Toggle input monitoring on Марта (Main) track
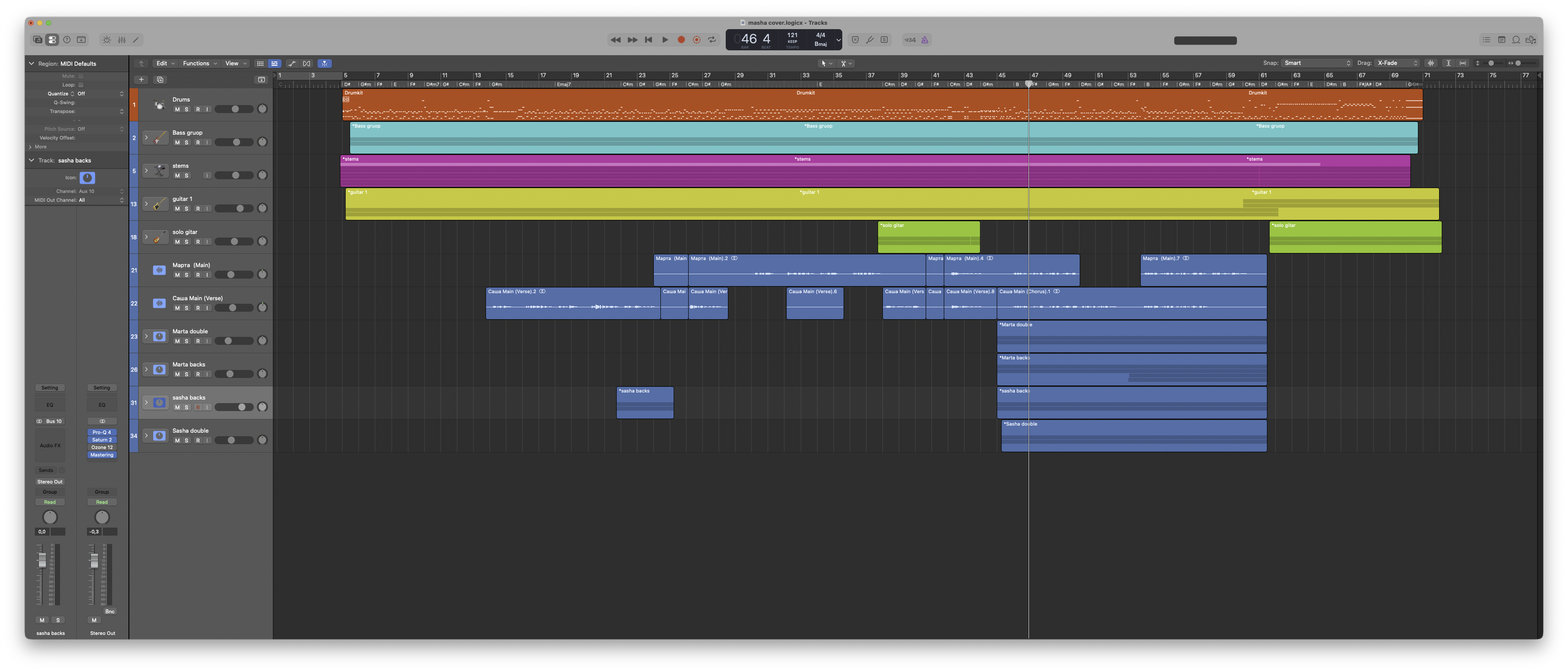Screen dimensions: 1568x672 207,275
